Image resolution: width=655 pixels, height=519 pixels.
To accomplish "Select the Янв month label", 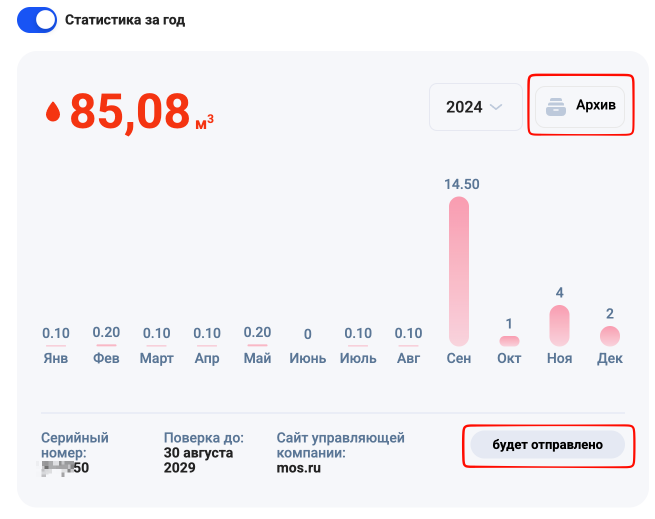I will 56,358.
